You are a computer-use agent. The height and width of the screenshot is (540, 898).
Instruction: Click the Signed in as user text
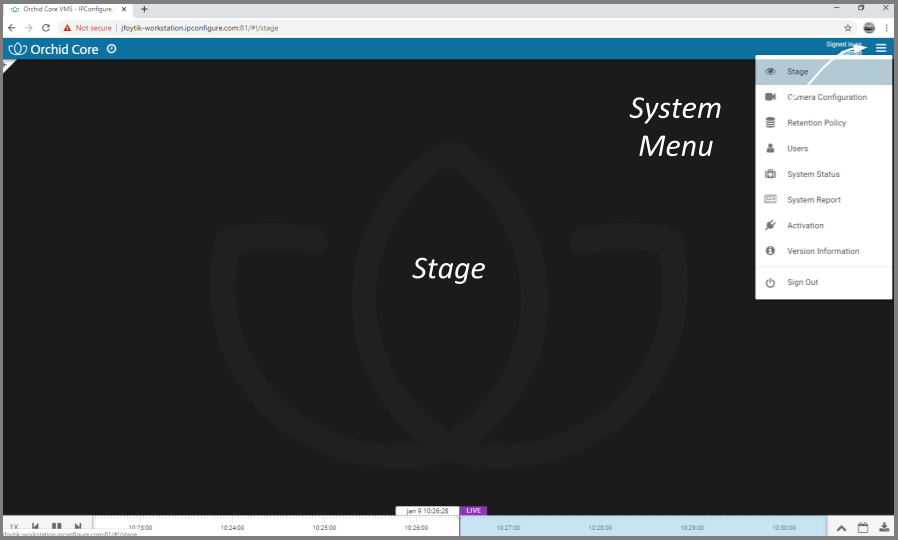click(844, 48)
